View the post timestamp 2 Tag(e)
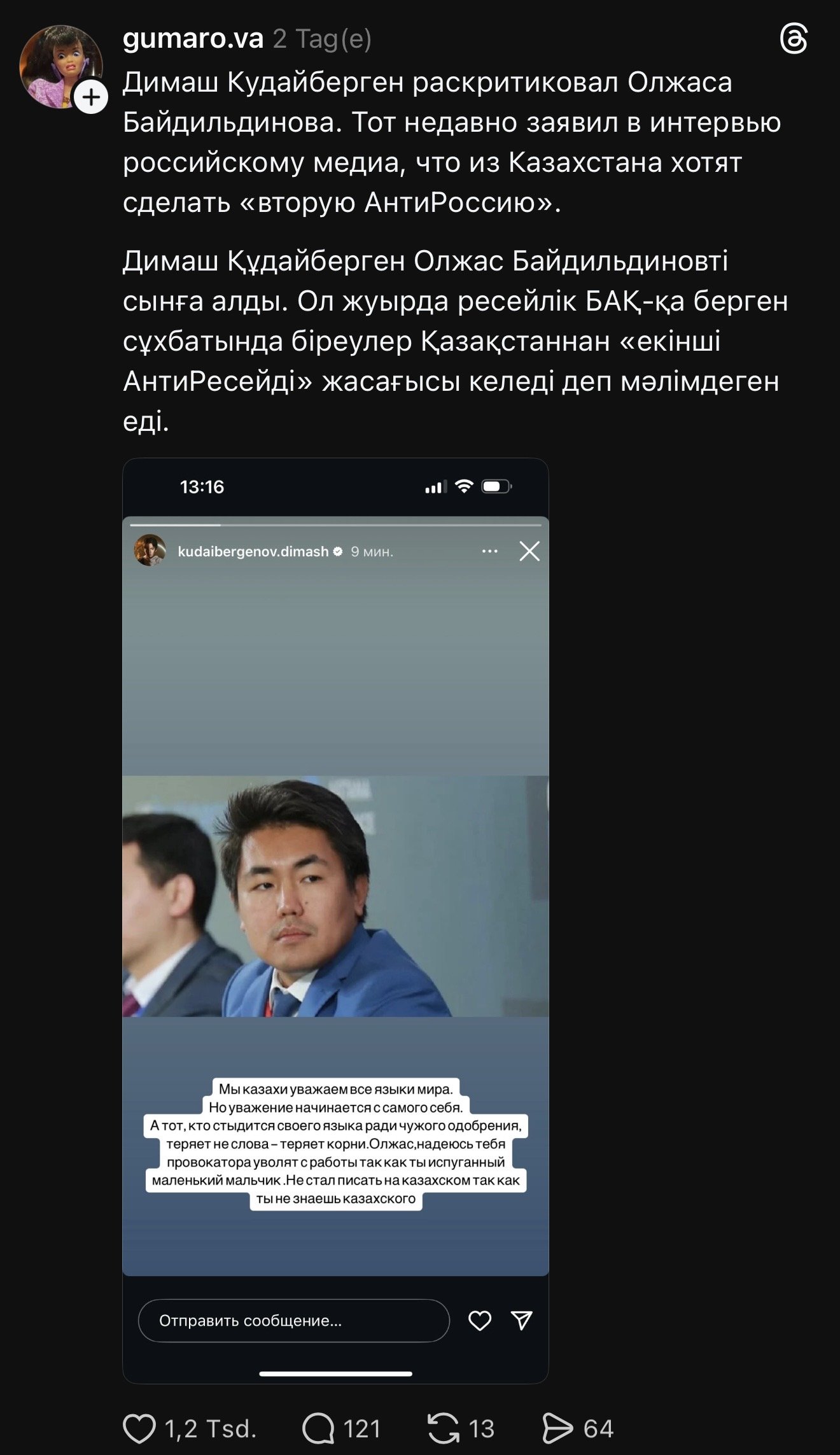 click(x=323, y=39)
